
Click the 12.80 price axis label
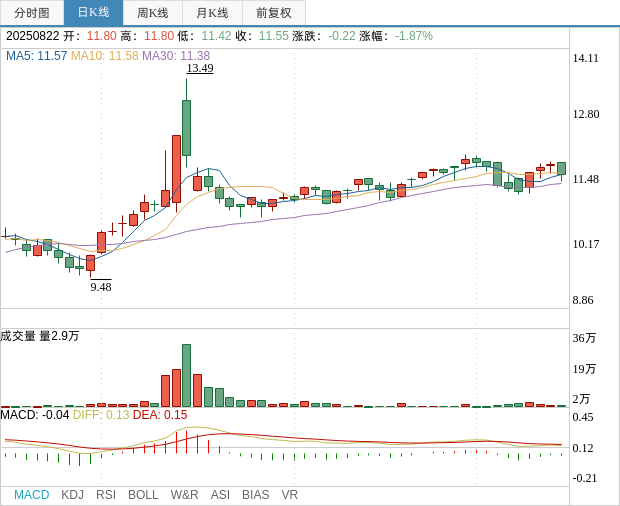586,114
